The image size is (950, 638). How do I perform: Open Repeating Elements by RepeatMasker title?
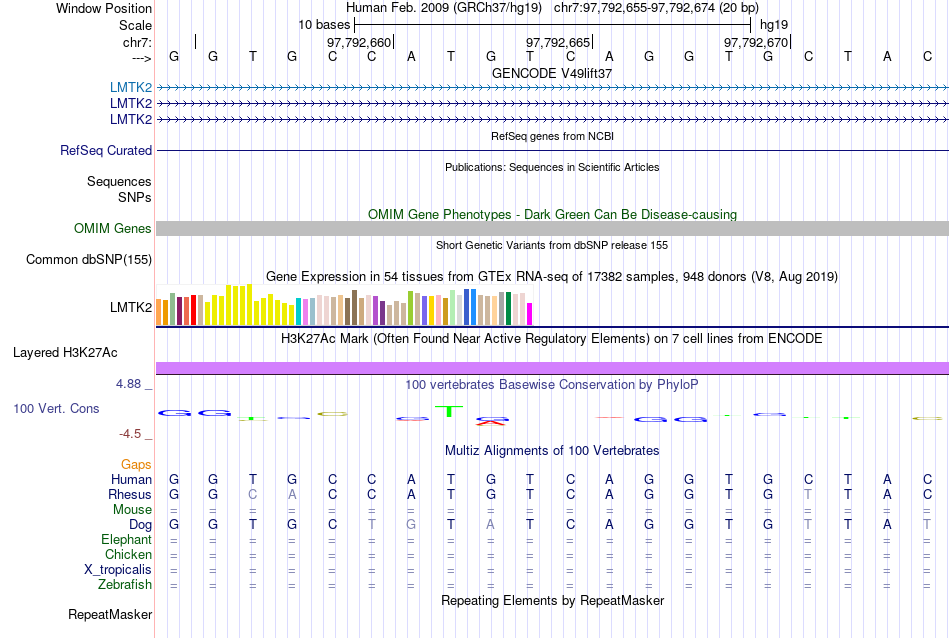click(552, 600)
